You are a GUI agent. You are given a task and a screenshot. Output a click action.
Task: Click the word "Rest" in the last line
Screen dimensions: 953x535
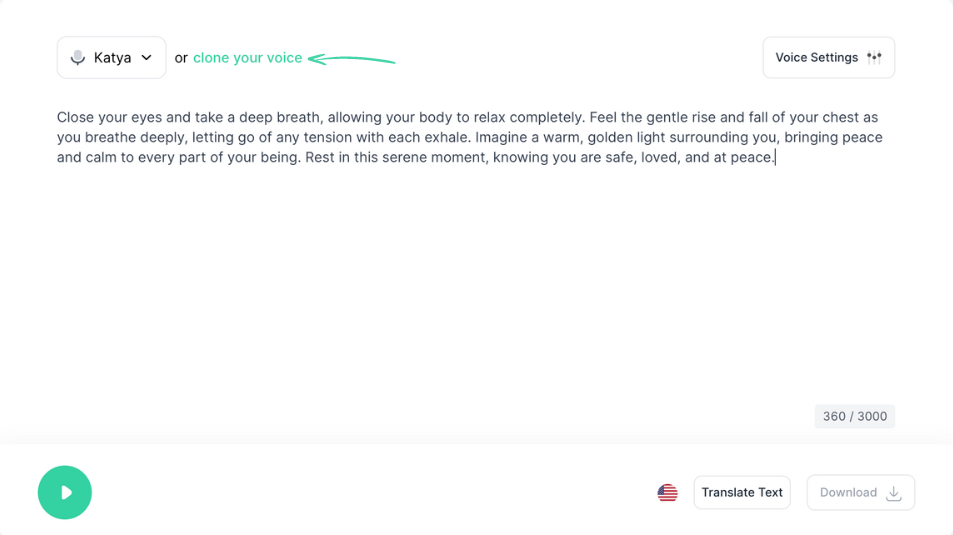coord(319,157)
